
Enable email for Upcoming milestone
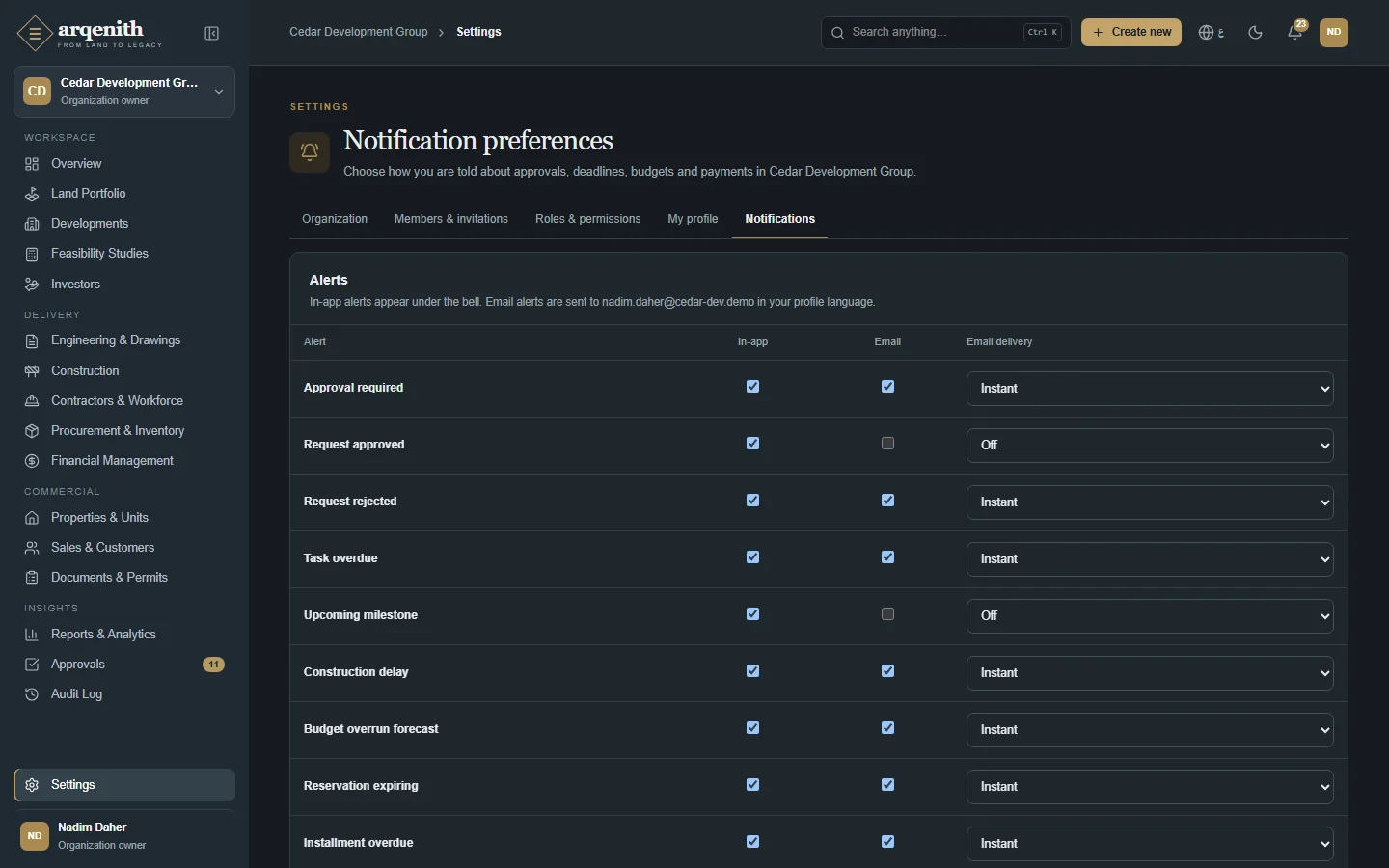[888, 614]
